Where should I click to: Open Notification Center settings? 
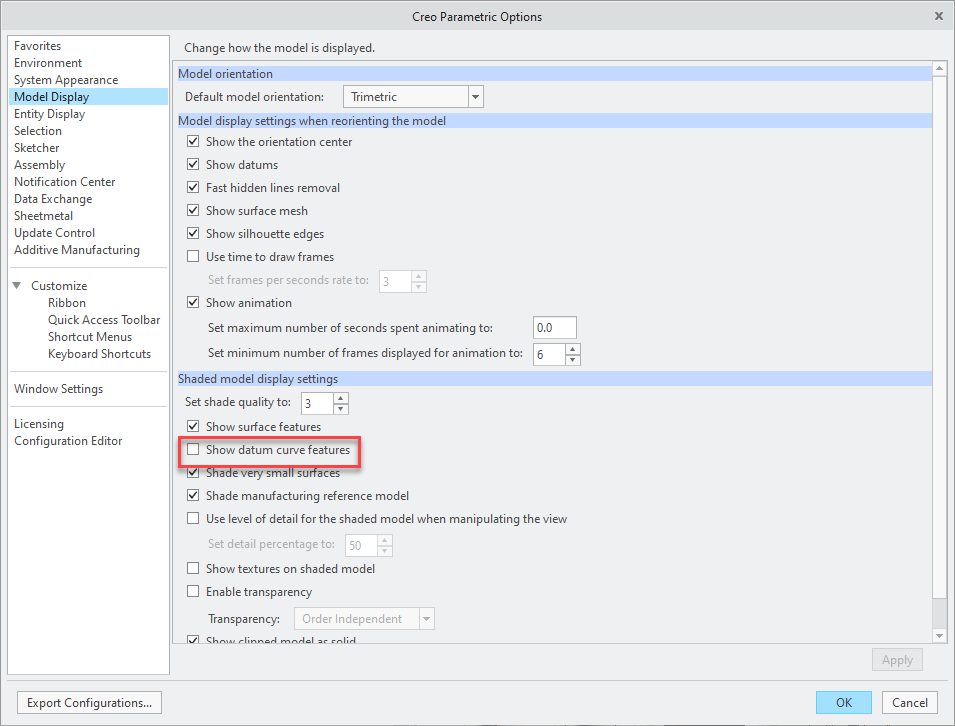tap(64, 181)
